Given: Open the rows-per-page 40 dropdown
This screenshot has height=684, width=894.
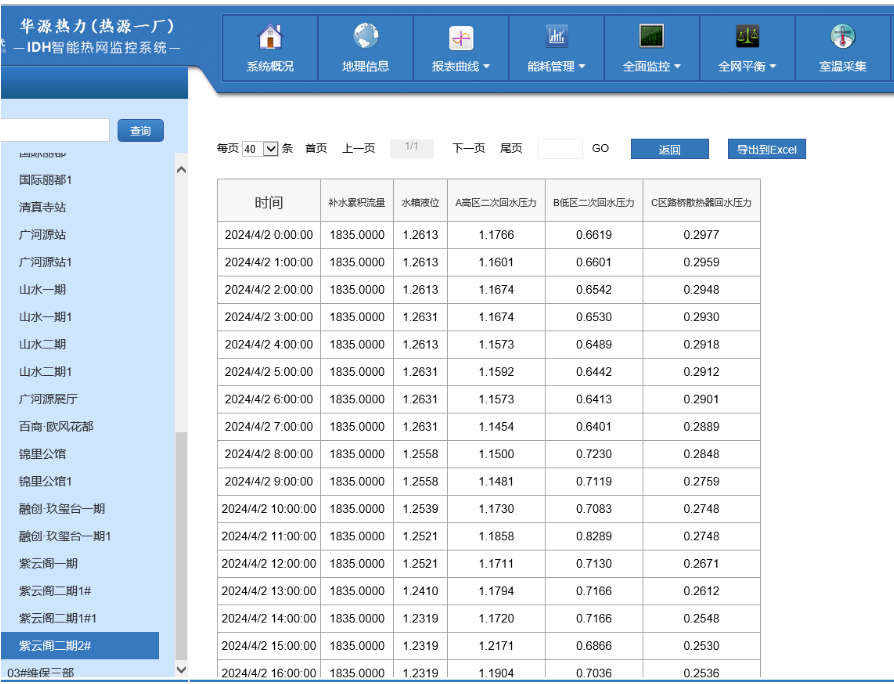Looking at the screenshot, I should tap(260, 149).
